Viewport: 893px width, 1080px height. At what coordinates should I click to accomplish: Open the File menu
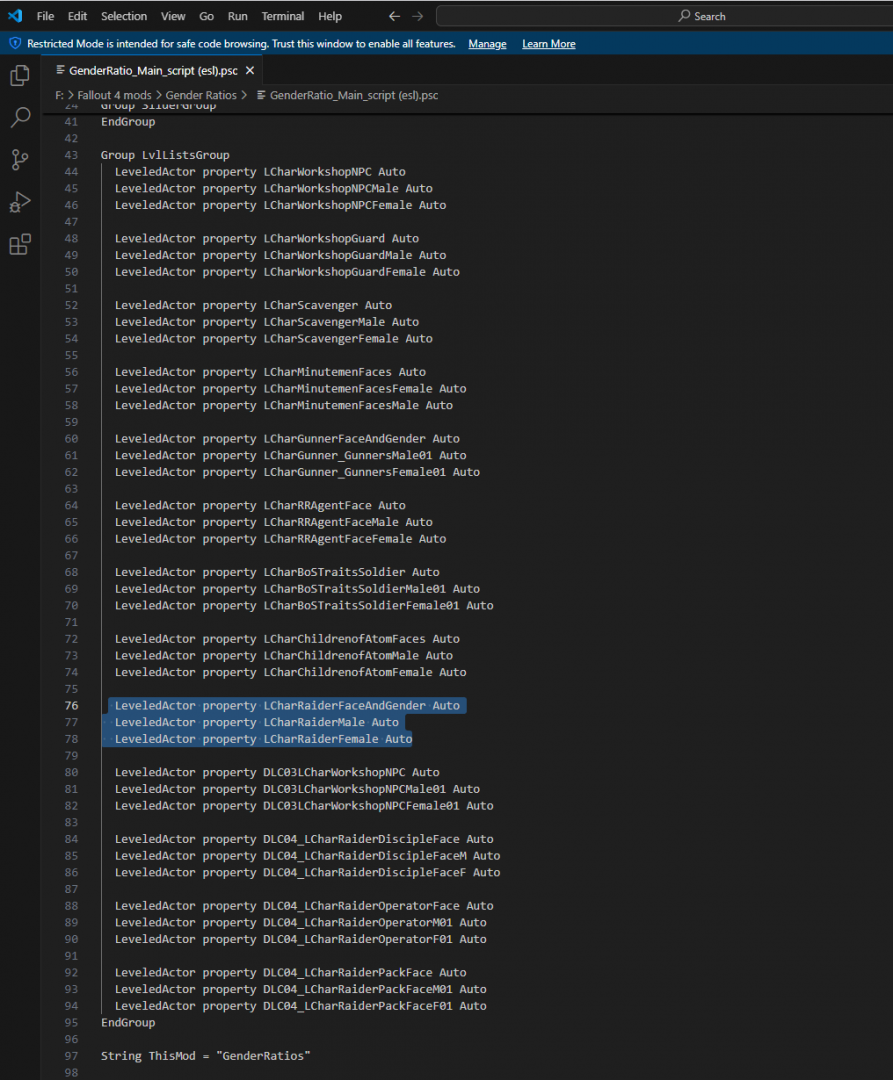click(45, 16)
